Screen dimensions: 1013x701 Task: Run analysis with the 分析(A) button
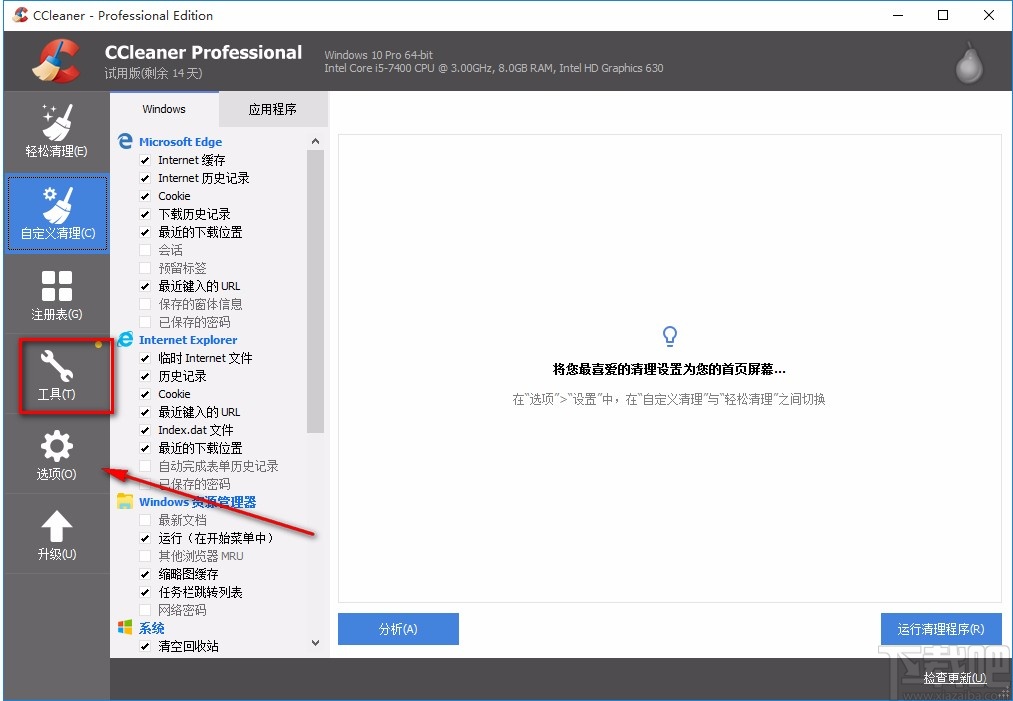coord(398,629)
